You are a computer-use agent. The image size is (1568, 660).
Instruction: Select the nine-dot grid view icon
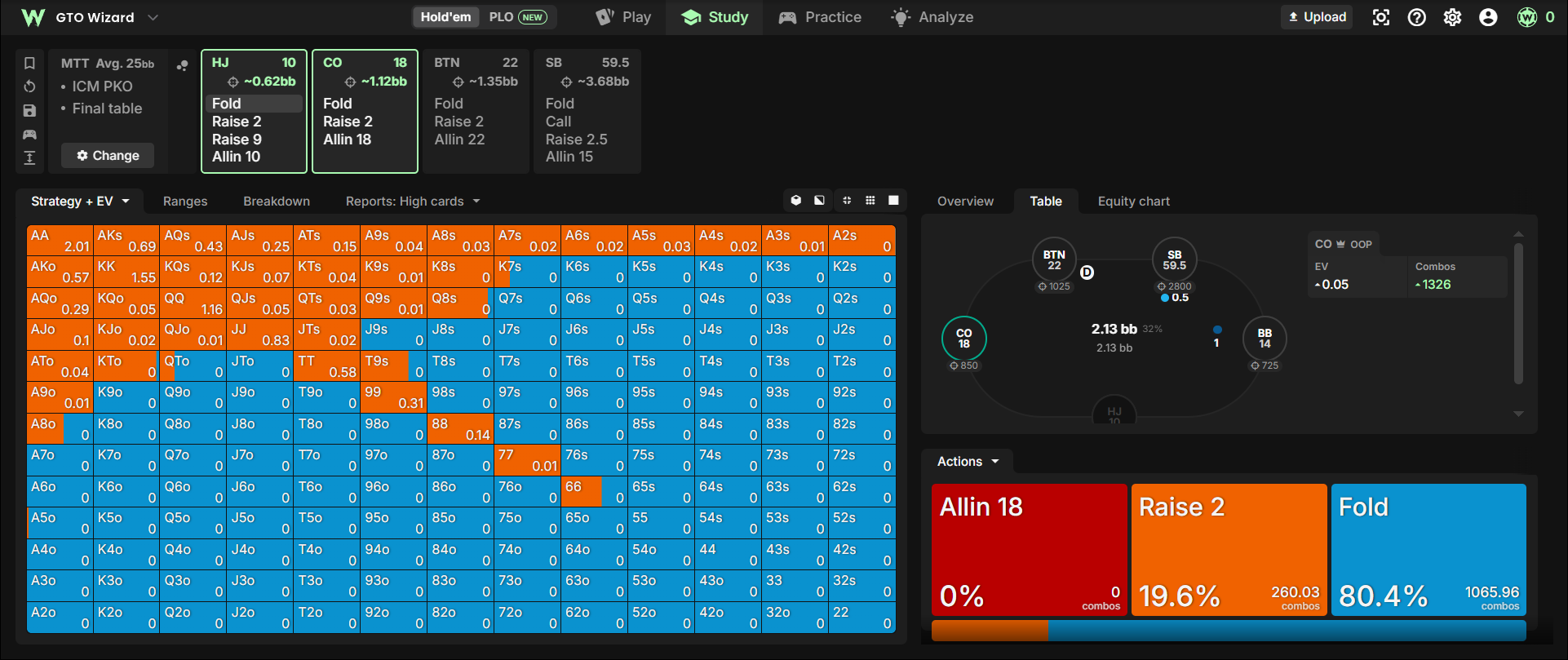pyautogui.click(x=870, y=200)
